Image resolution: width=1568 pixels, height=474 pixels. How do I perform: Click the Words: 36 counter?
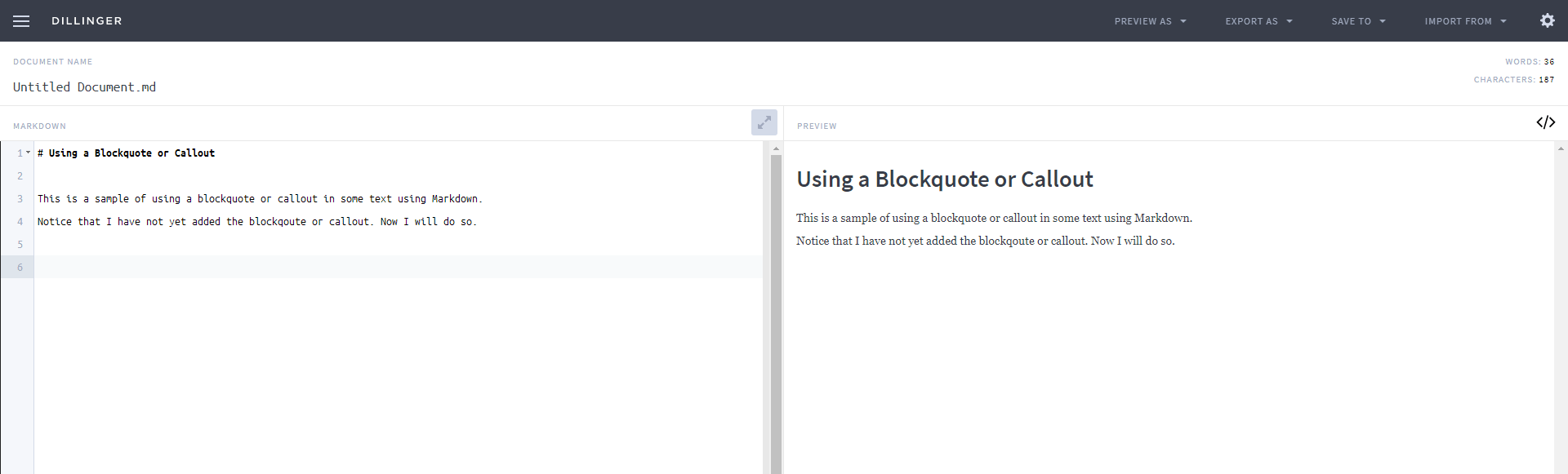click(x=1530, y=62)
